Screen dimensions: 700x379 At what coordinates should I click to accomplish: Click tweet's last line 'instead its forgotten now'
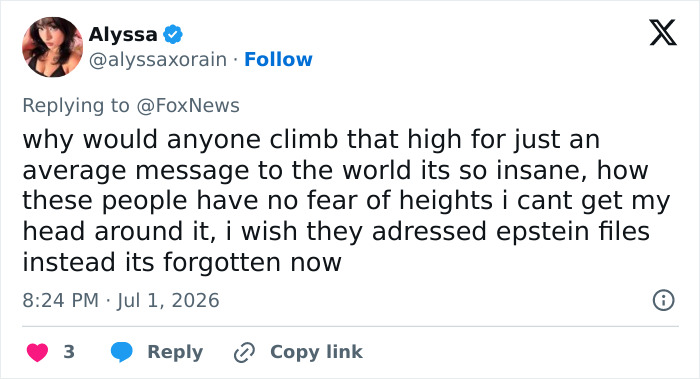(x=182, y=262)
